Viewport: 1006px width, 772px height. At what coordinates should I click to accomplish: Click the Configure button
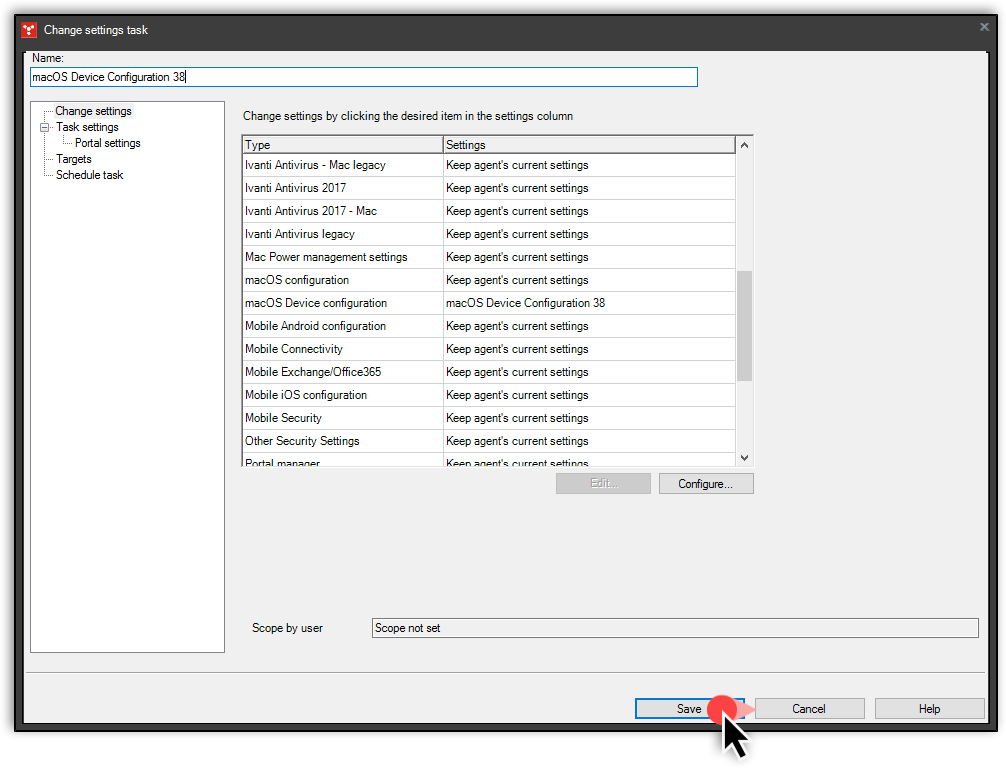pyautogui.click(x=706, y=483)
